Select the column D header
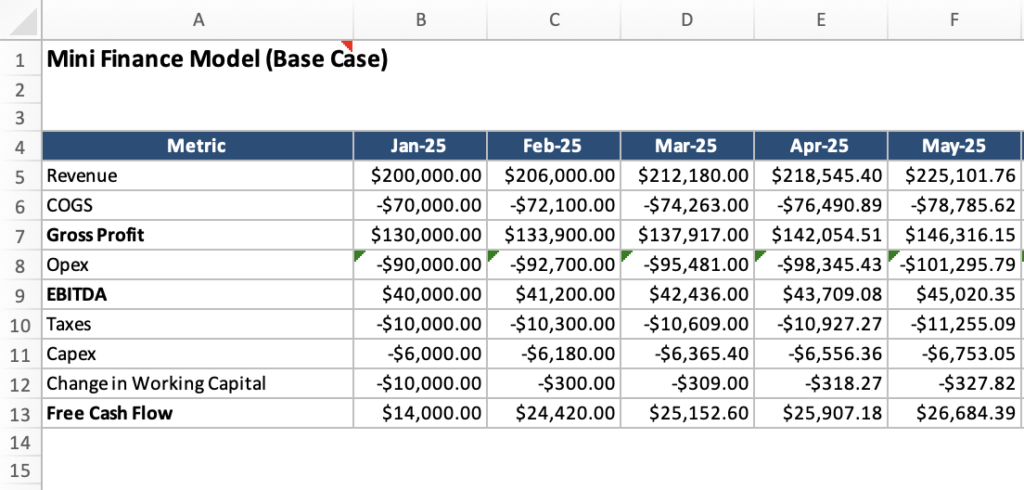 (x=686, y=18)
